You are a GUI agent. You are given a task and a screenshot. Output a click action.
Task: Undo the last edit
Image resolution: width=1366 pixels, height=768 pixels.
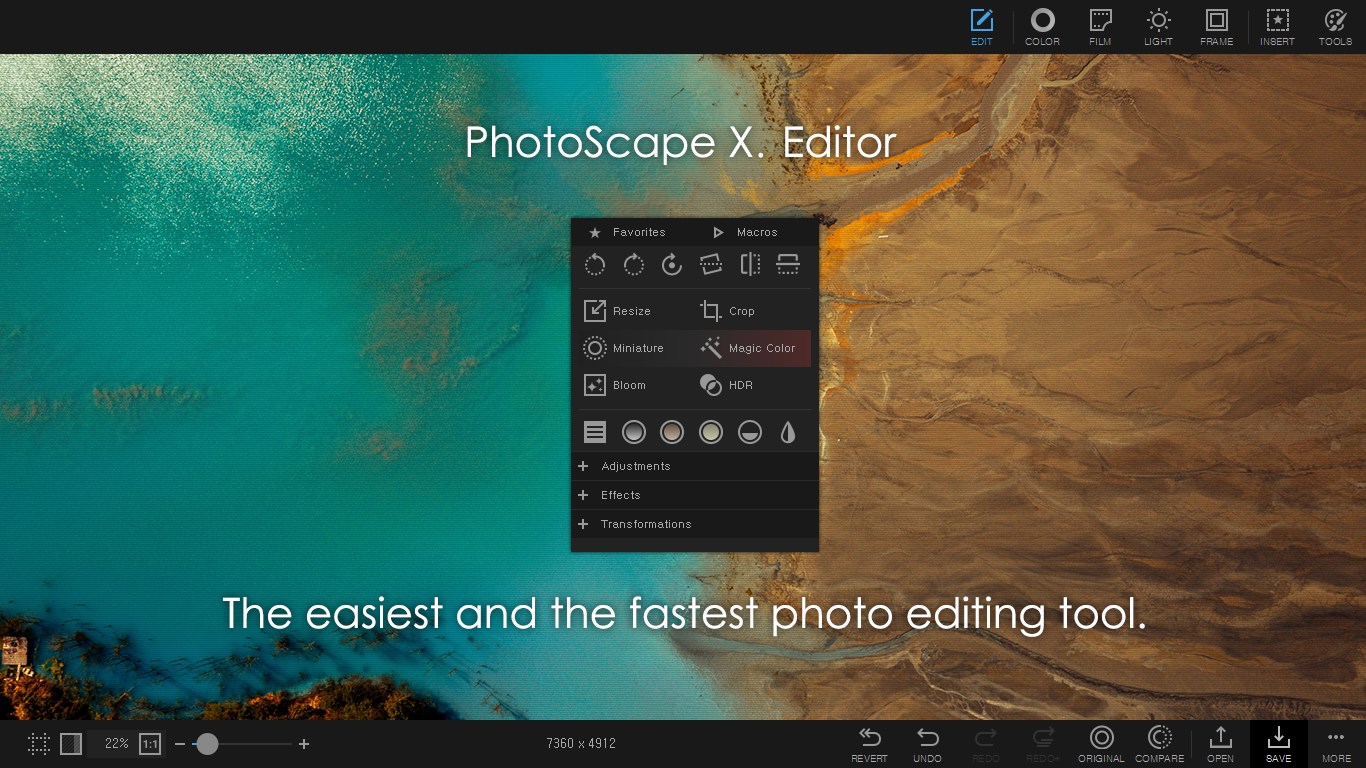coord(927,745)
